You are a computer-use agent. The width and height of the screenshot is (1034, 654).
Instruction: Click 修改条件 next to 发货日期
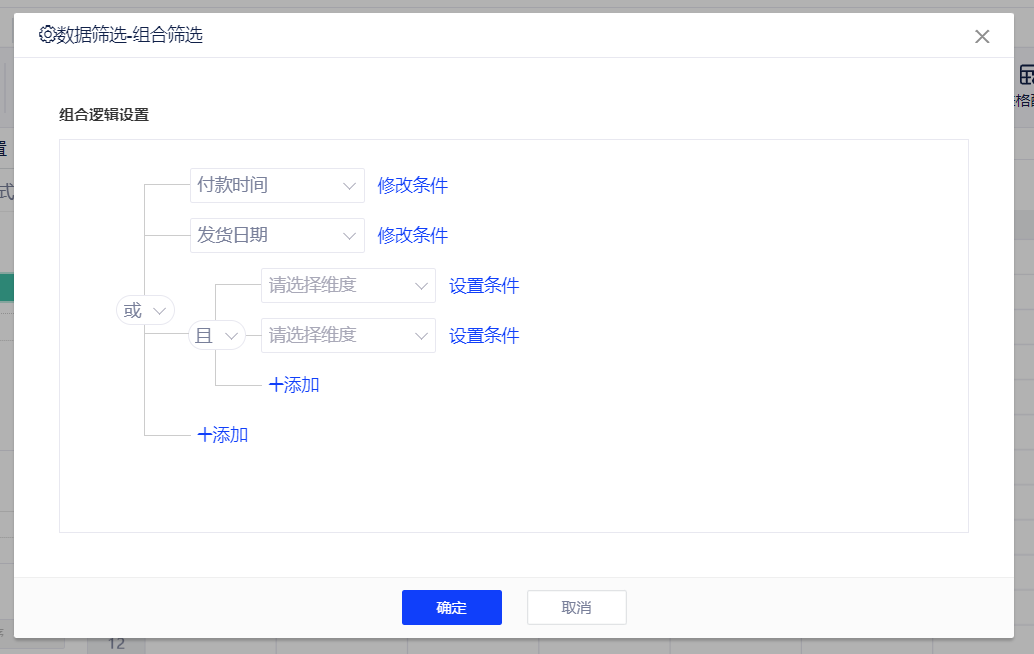click(x=412, y=236)
